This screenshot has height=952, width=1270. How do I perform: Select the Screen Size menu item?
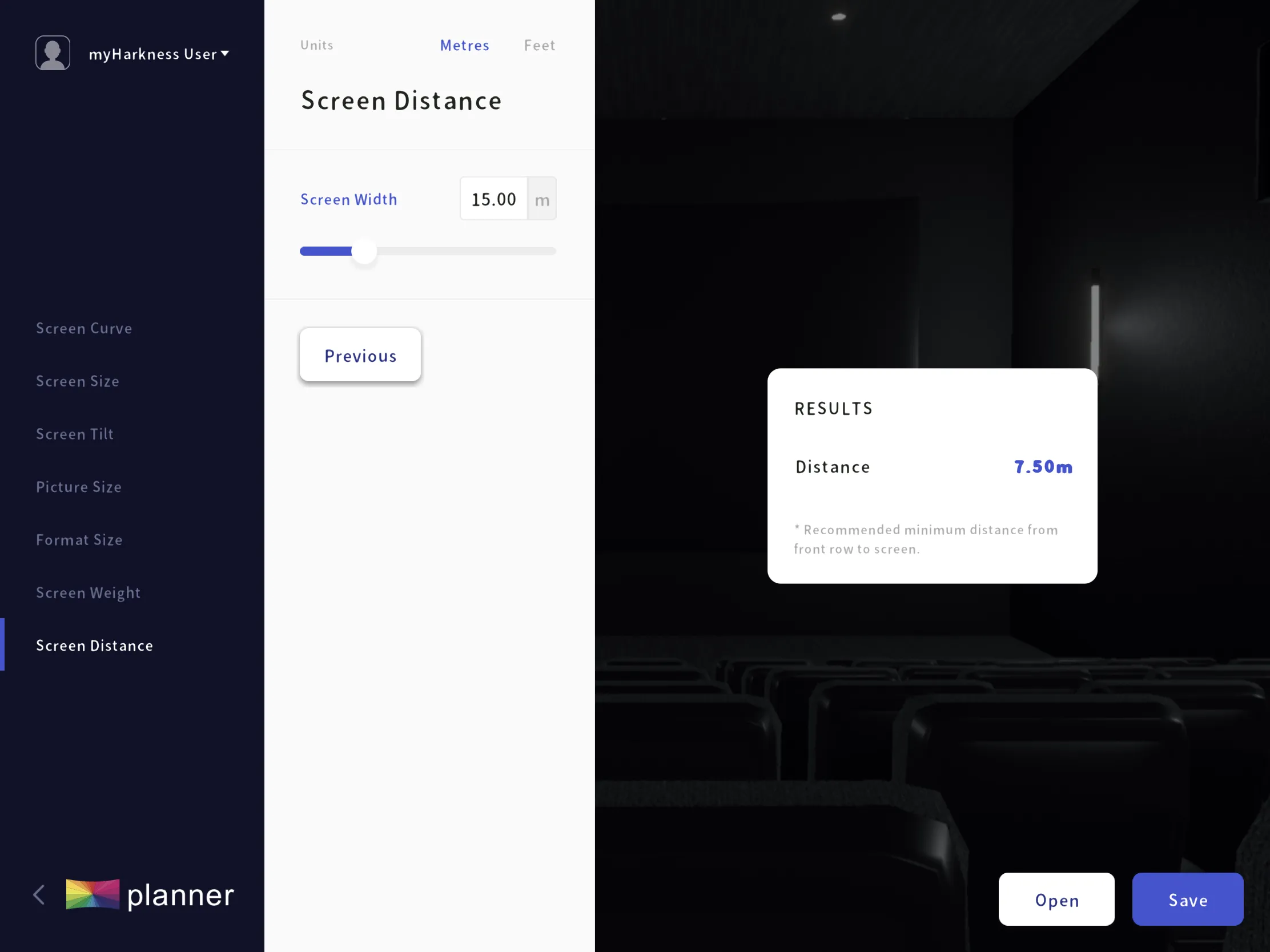pyautogui.click(x=78, y=381)
